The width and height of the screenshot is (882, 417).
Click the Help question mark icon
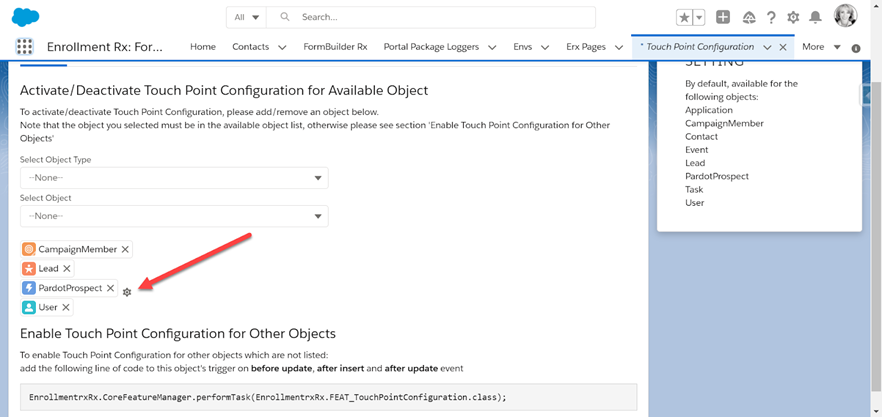pyautogui.click(x=771, y=18)
